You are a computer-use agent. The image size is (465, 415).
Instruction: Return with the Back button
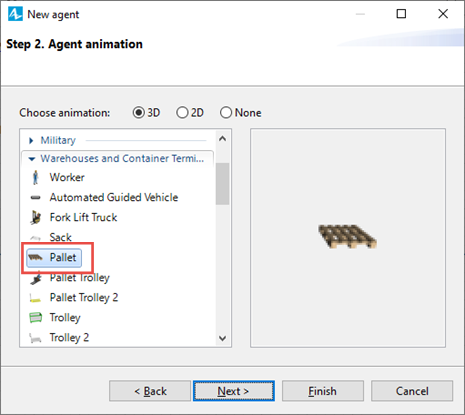click(150, 391)
